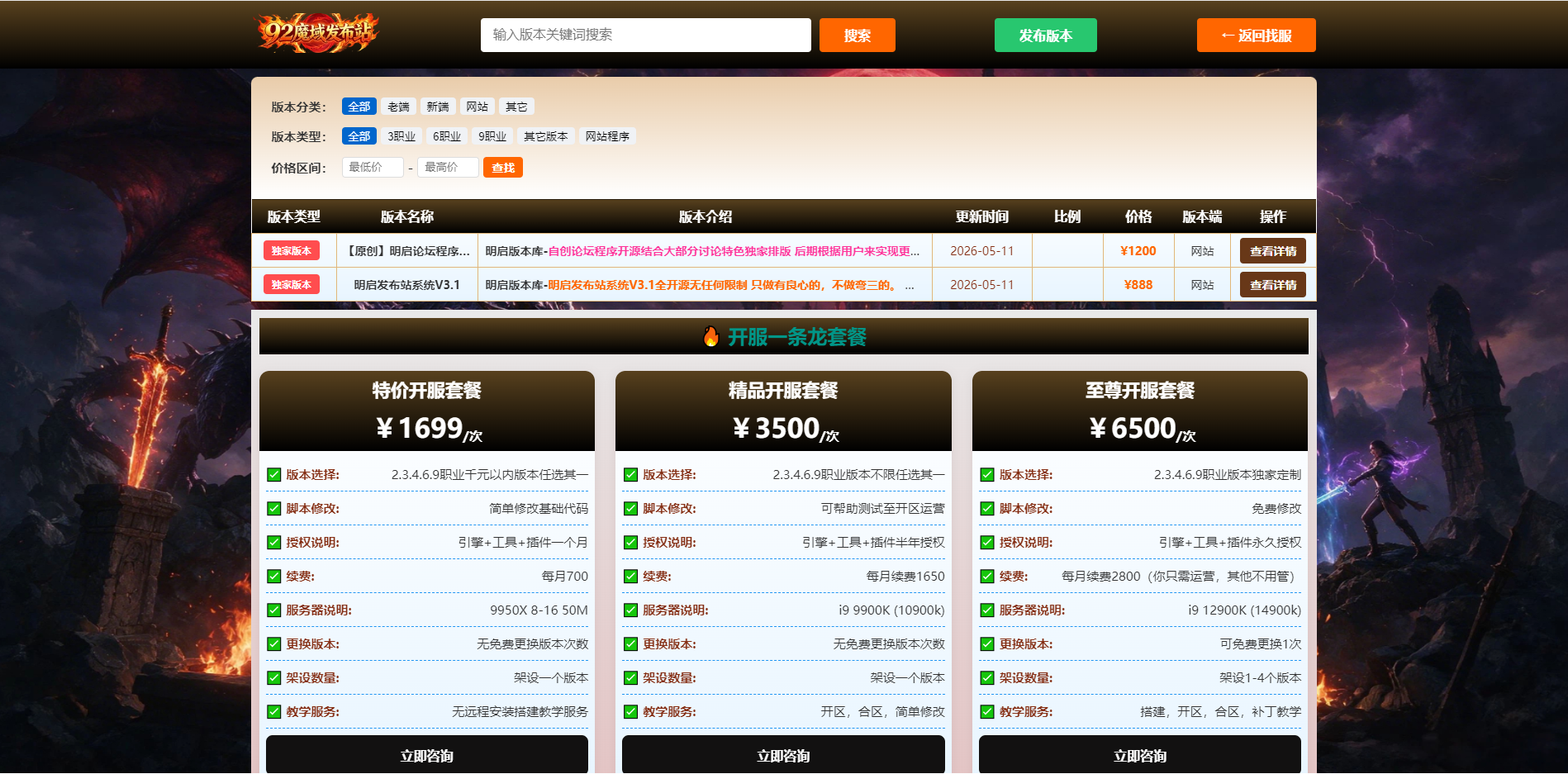Click 立即咨询 for the 至尊开服套餐
Viewport: 1568px width, 774px height.
coord(1140,755)
